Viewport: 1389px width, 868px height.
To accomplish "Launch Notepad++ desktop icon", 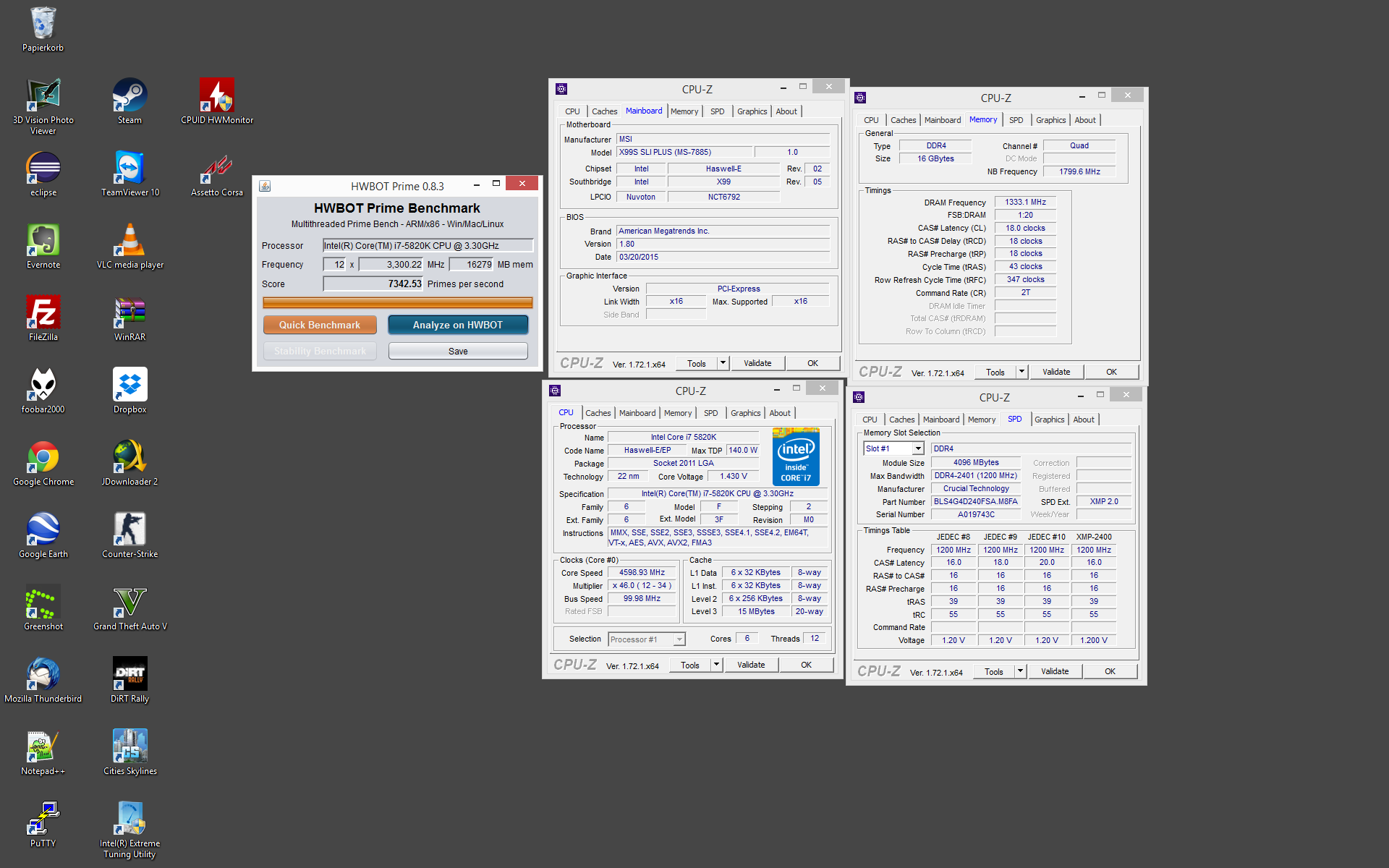I will [x=43, y=752].
